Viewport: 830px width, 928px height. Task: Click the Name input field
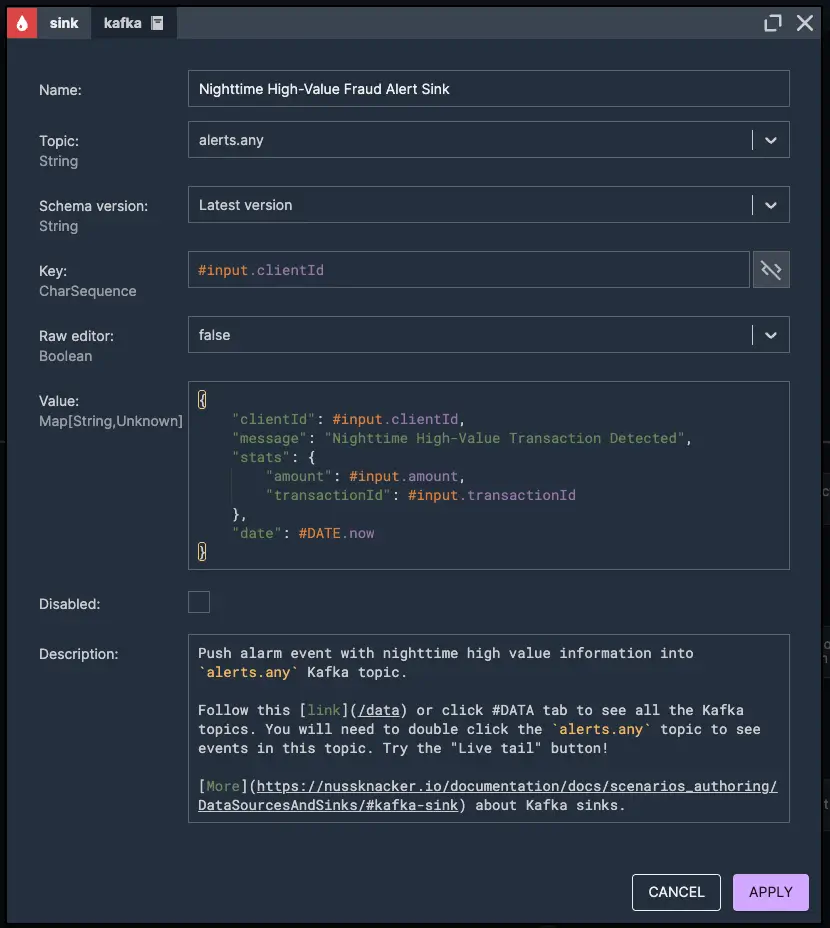coord(488,89)
